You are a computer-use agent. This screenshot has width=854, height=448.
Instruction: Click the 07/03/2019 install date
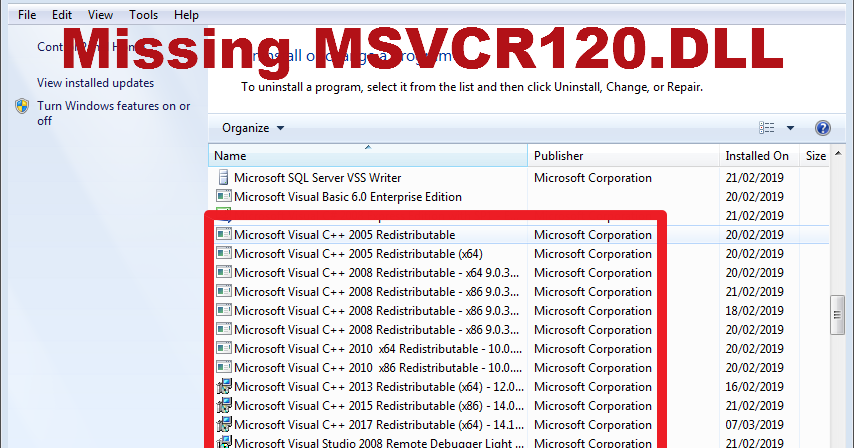(x=754, y=425)
